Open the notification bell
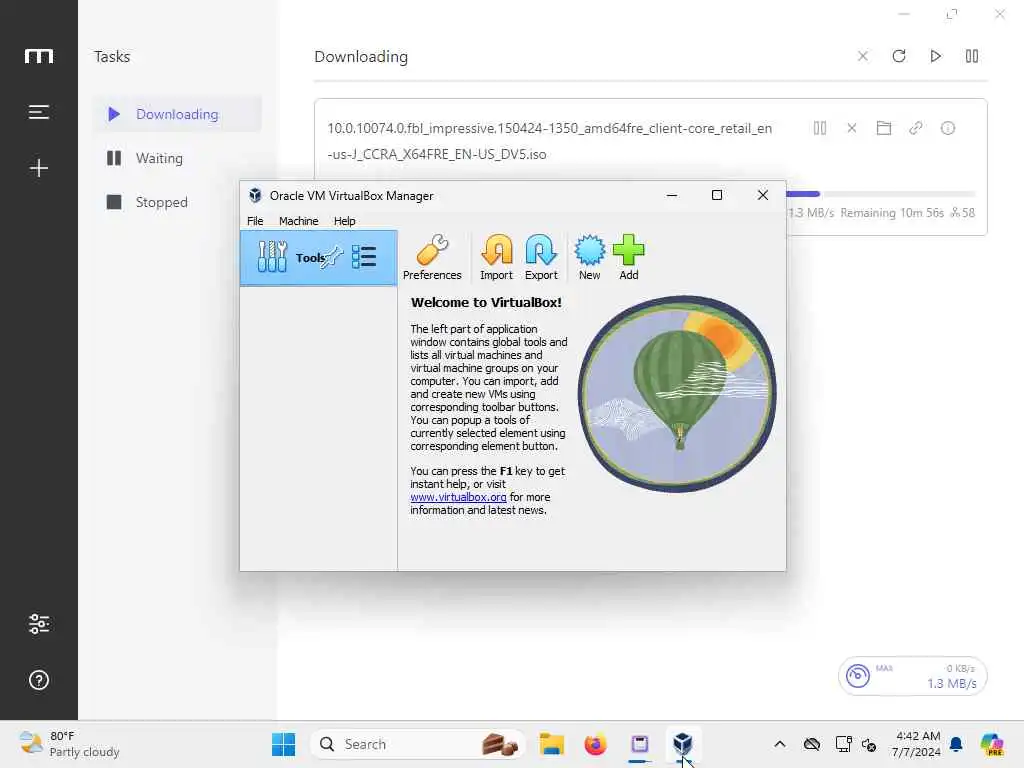 (956, 744)
